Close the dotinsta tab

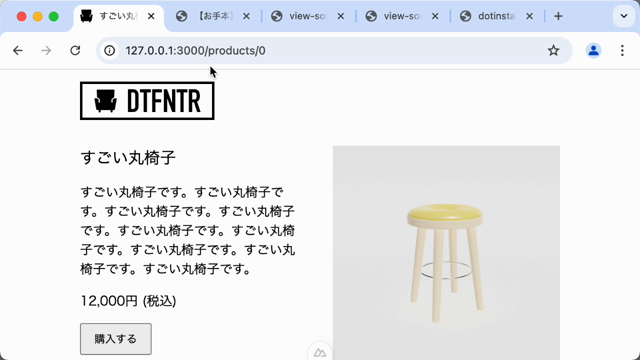tap(529, 16)
